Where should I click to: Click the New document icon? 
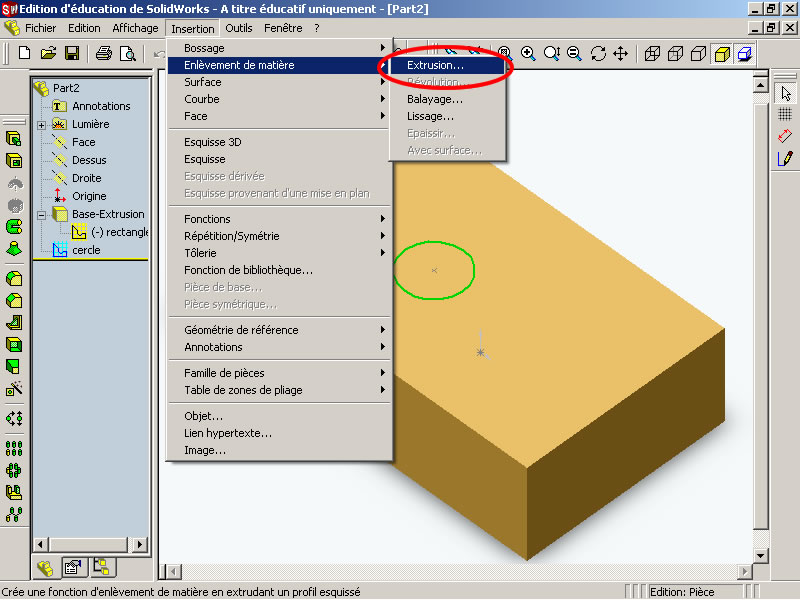[x=24, y=53]
